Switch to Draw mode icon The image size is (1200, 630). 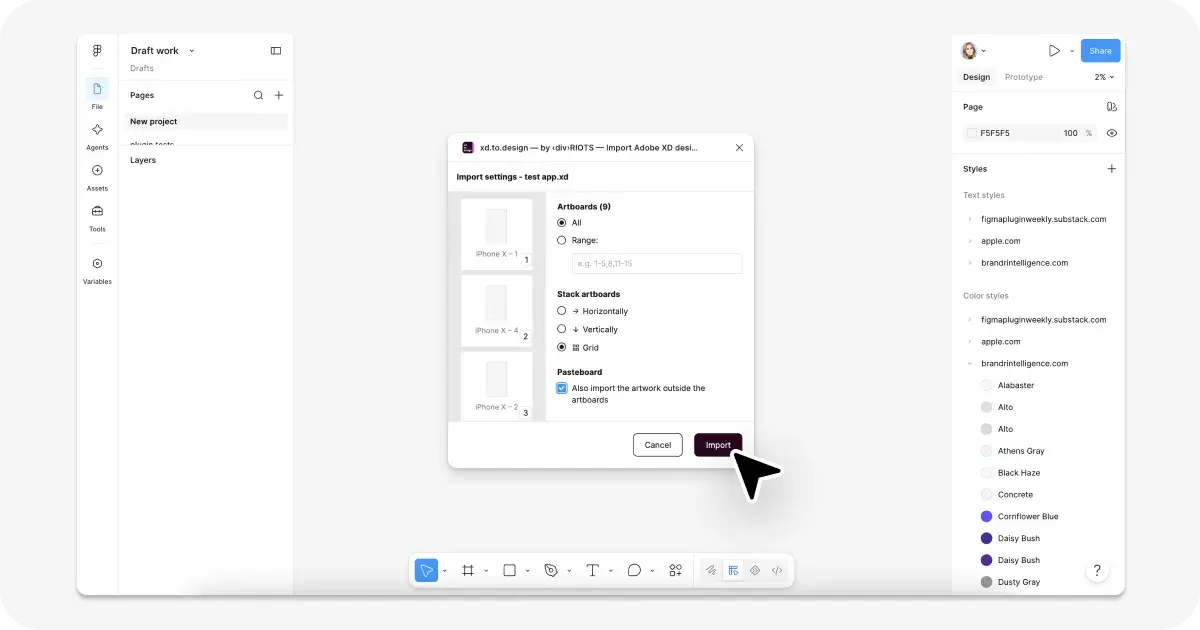(711, 570)
